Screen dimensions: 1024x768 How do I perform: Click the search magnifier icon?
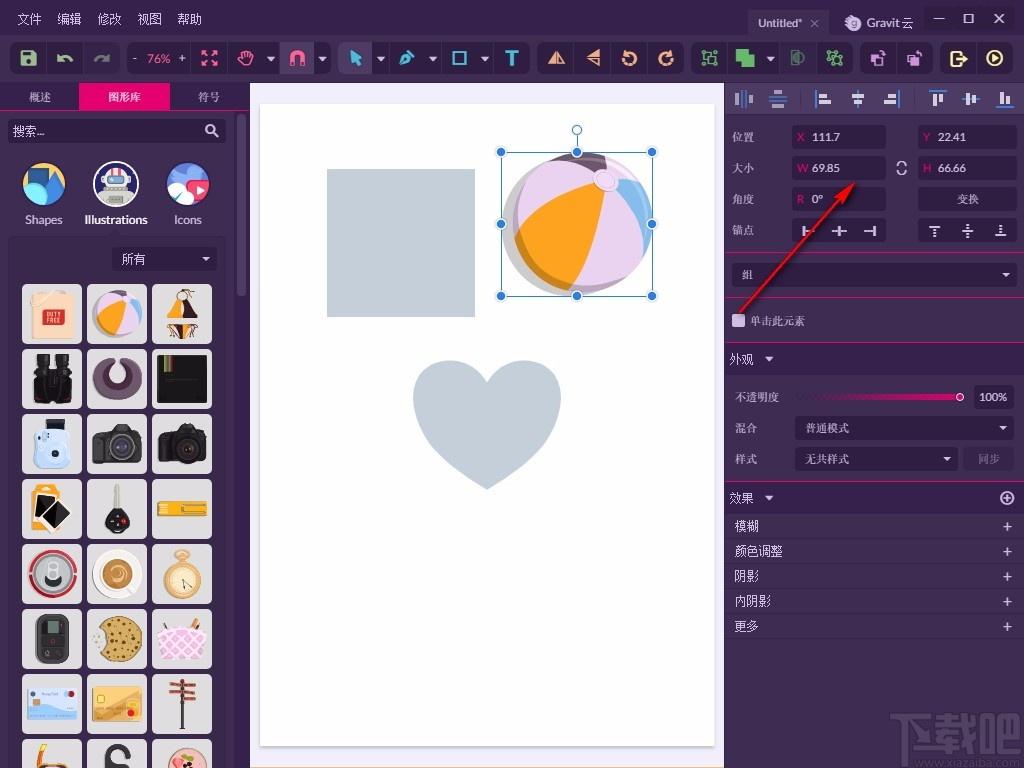point(212,131)
